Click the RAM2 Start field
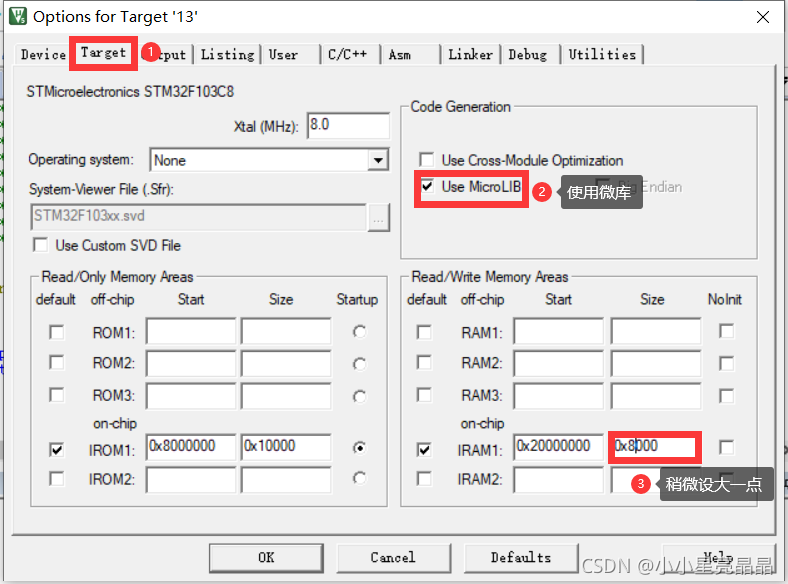Image resolution: width=788 pixels, height=584 pixels. pyautogui.click(x=558, y=364)
